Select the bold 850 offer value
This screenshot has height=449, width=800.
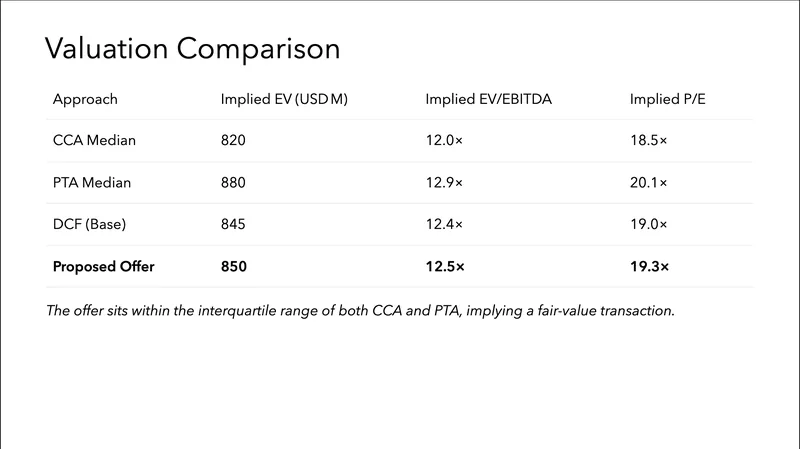(x=233, y=267)
